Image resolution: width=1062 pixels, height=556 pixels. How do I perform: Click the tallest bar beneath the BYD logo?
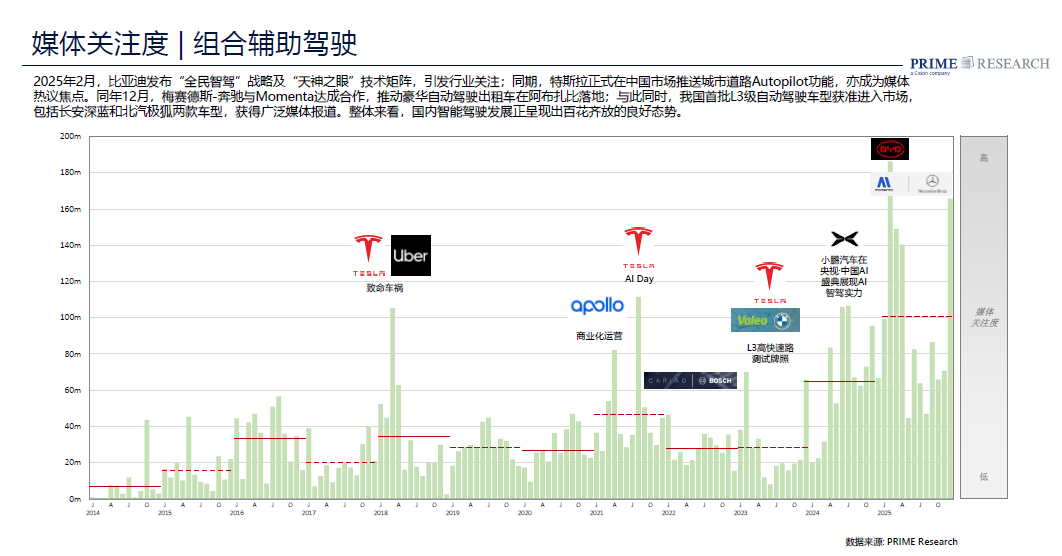[x=890, y=330]
